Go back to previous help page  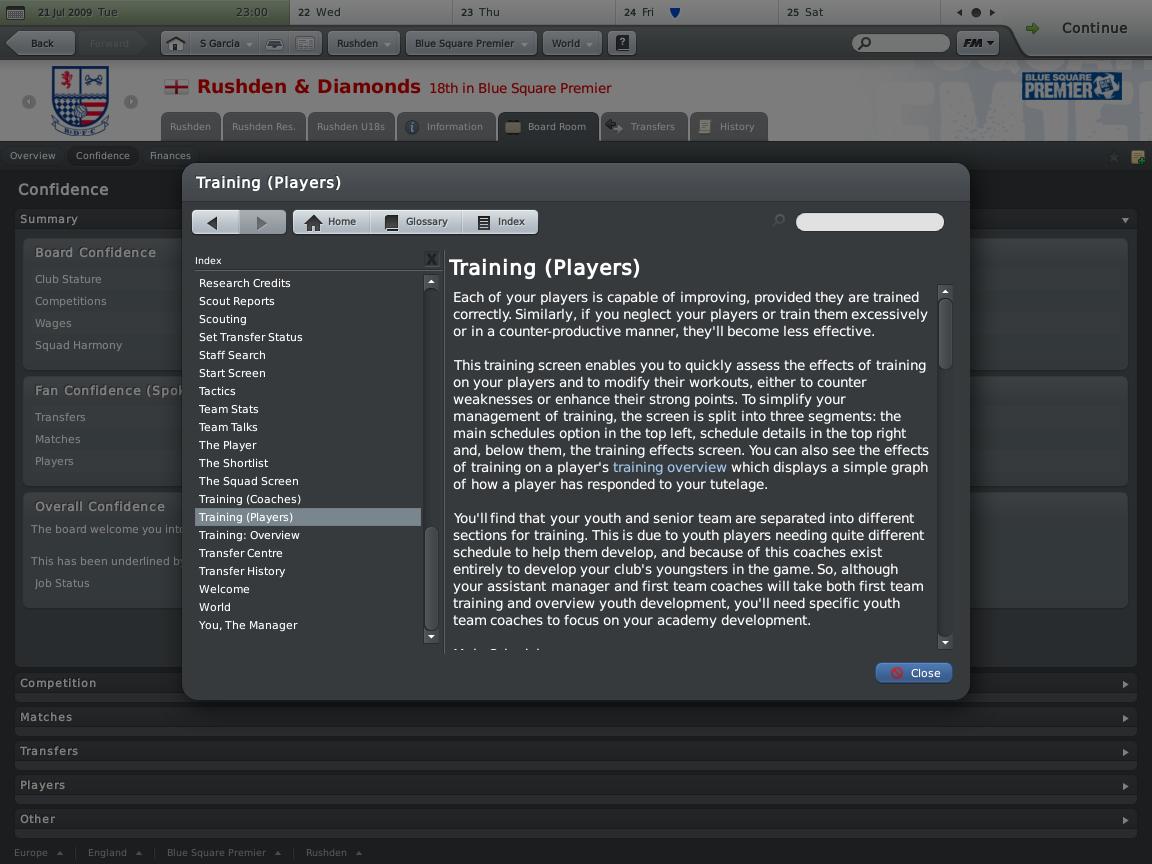214,222
